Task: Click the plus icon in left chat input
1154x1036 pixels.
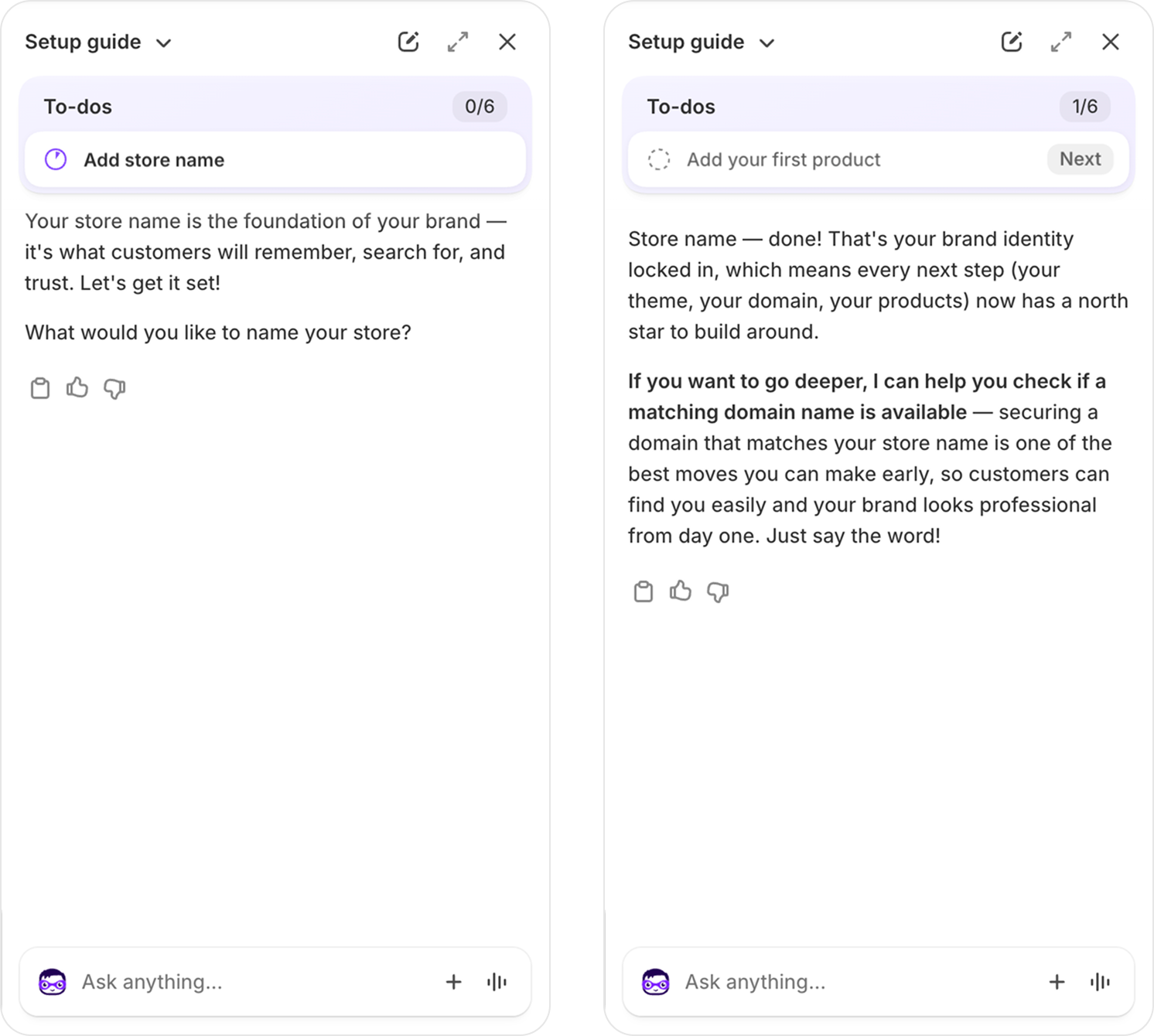Action: click(x=454, y=982)
